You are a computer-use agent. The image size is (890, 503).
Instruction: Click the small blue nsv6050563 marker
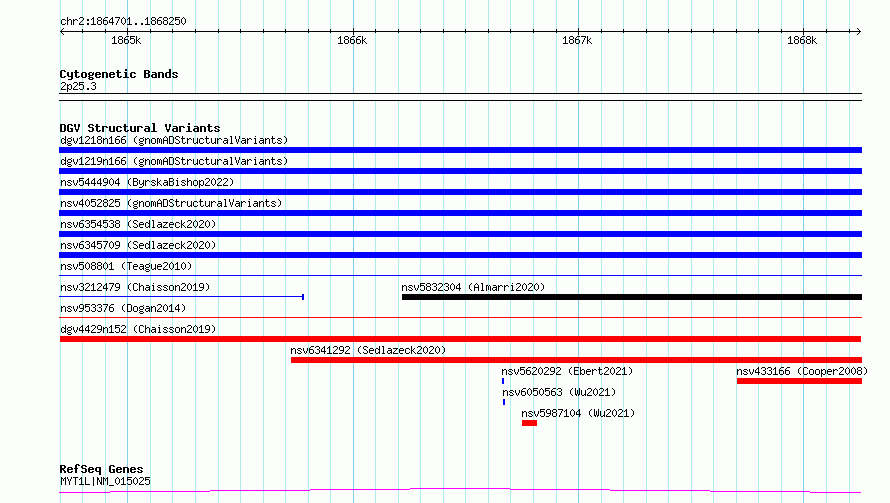click(x=504, y=402)
